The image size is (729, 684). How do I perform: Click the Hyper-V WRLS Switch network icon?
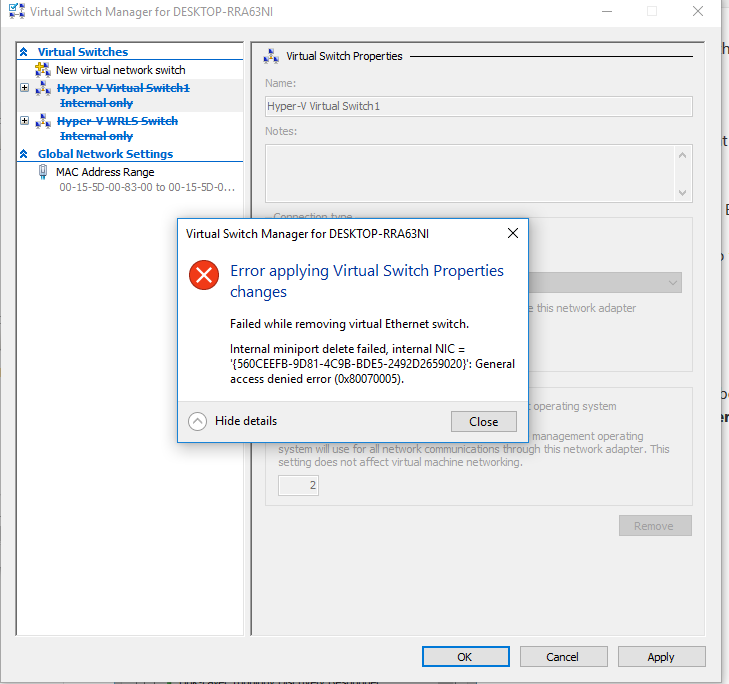pyautogui.click(x=43, y=121)
